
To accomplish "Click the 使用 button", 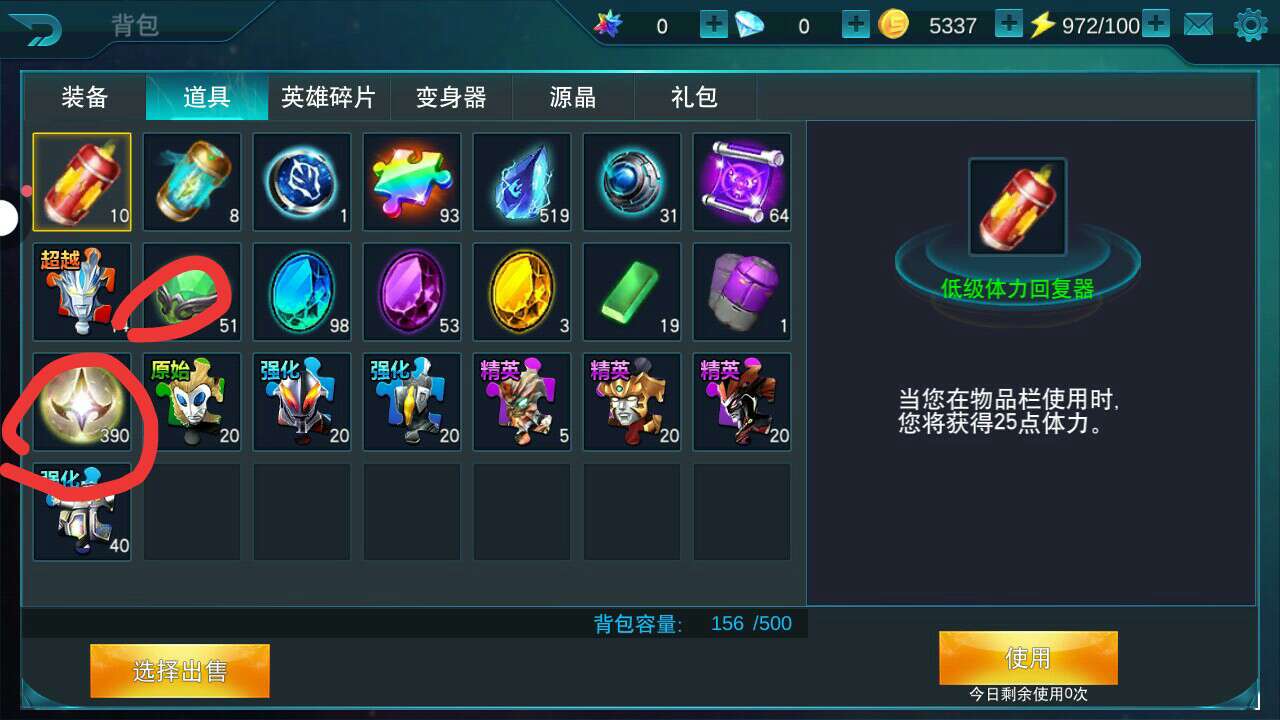I will pos(1028,657).
